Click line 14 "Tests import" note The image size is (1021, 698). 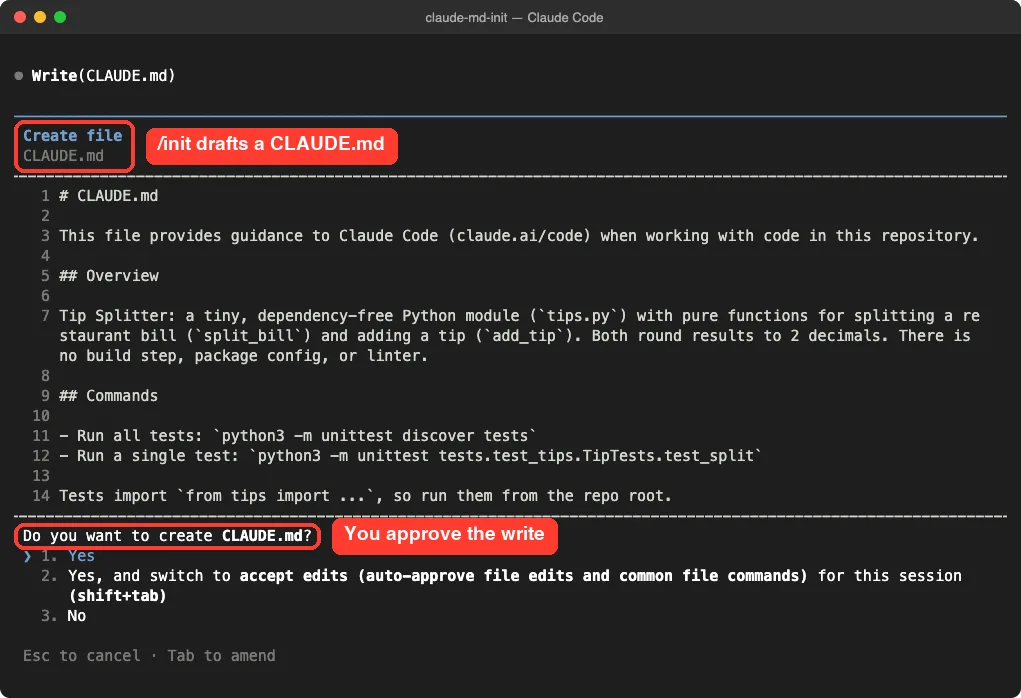pyautogui.click(x=365, y=496)
